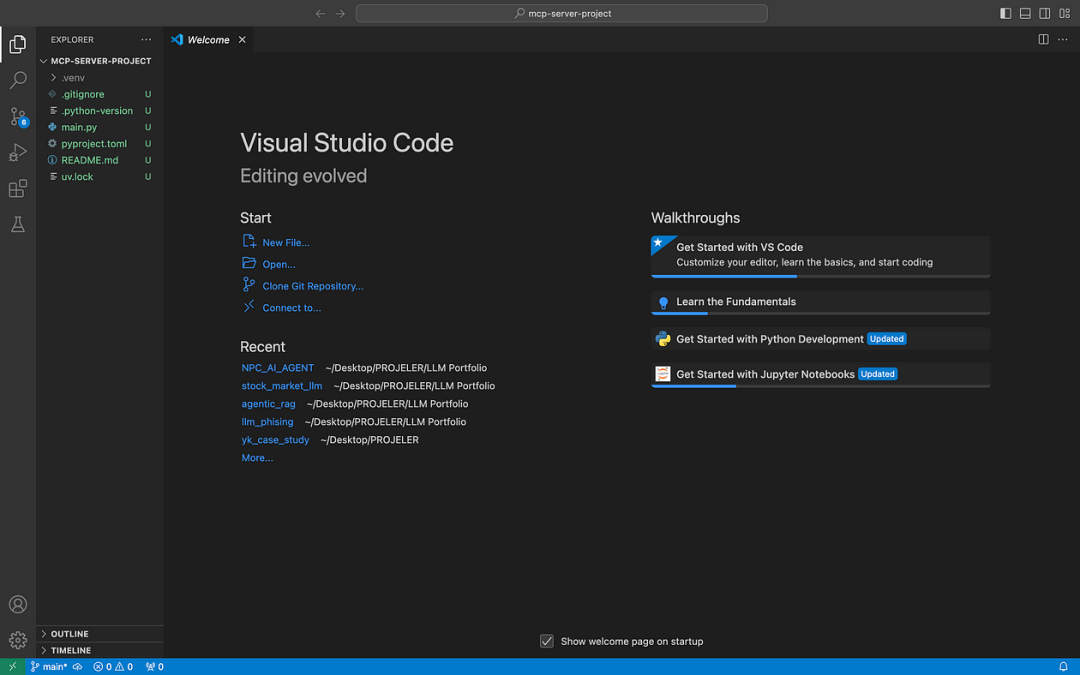Go forward with the right navigation arrow

click(340, 13)
